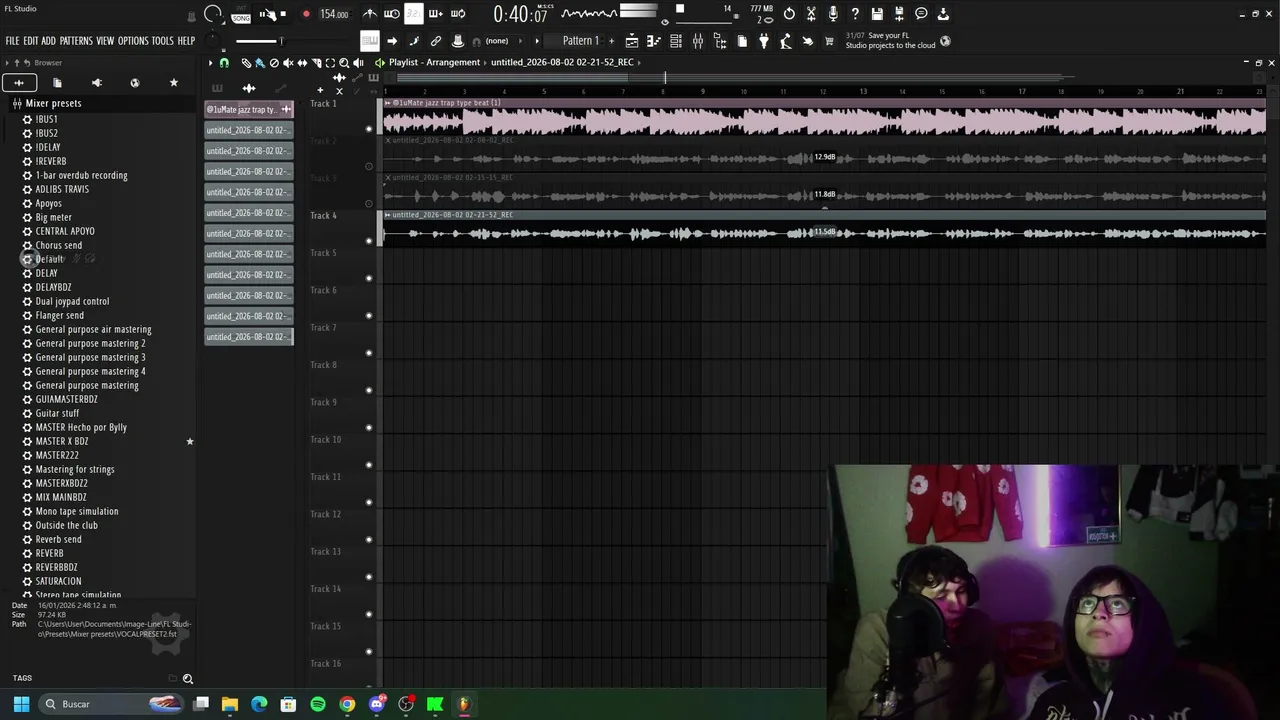Click the playlist Playback speaker tool

click(358, 63)
